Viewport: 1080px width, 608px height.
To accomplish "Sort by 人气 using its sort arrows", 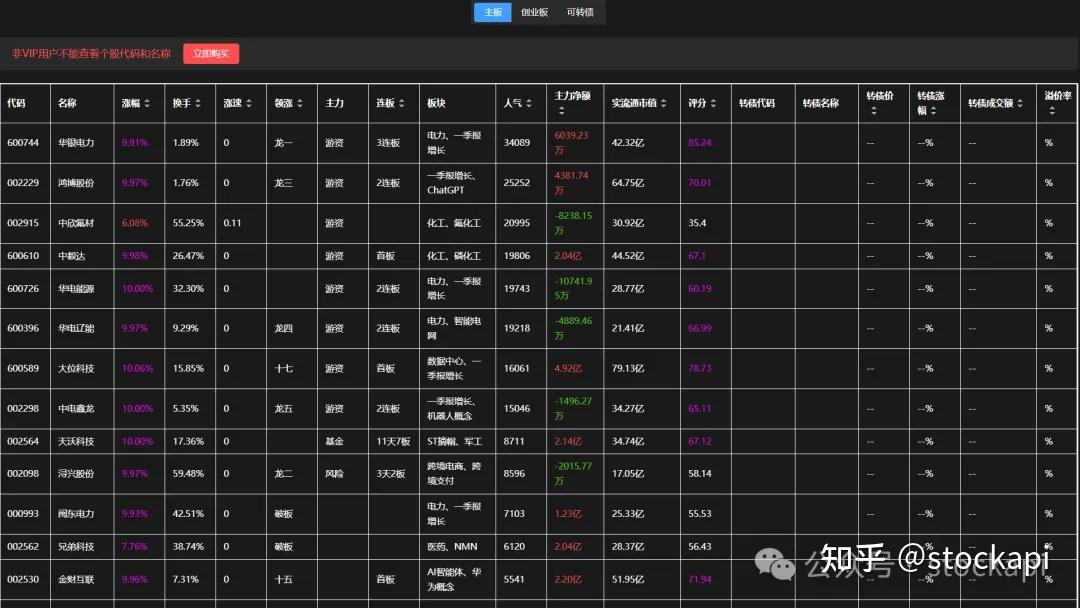I will coord(527,103).
